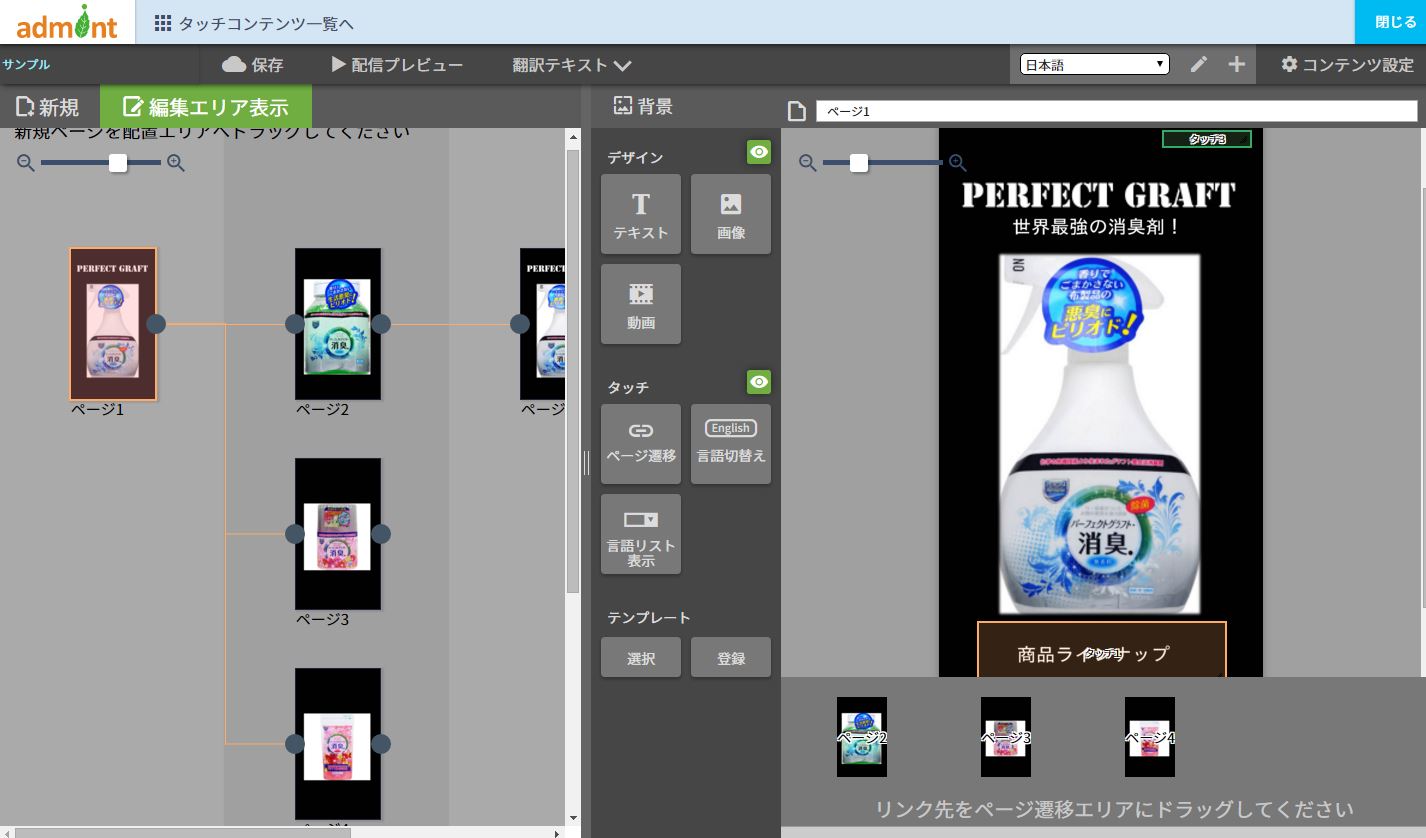Click the 商品ラインナップ touch button

tap(1101, 651)
